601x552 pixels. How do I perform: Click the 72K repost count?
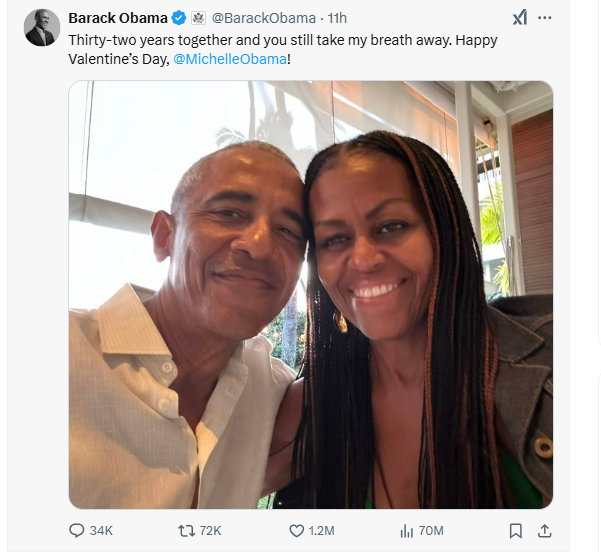(210, 530)
